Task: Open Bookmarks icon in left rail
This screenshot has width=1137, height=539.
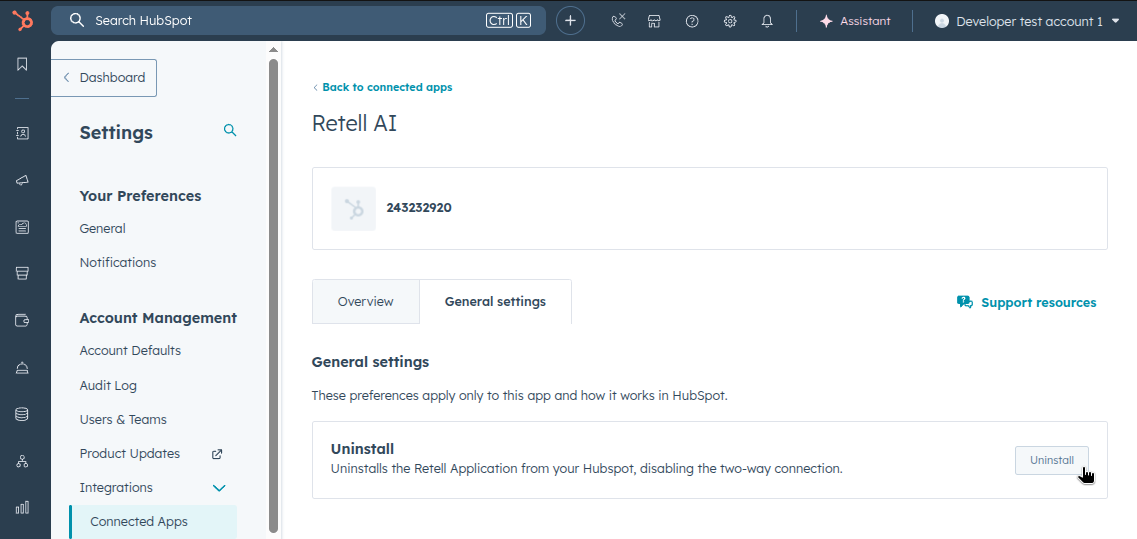Action: (x=22, y=64)
